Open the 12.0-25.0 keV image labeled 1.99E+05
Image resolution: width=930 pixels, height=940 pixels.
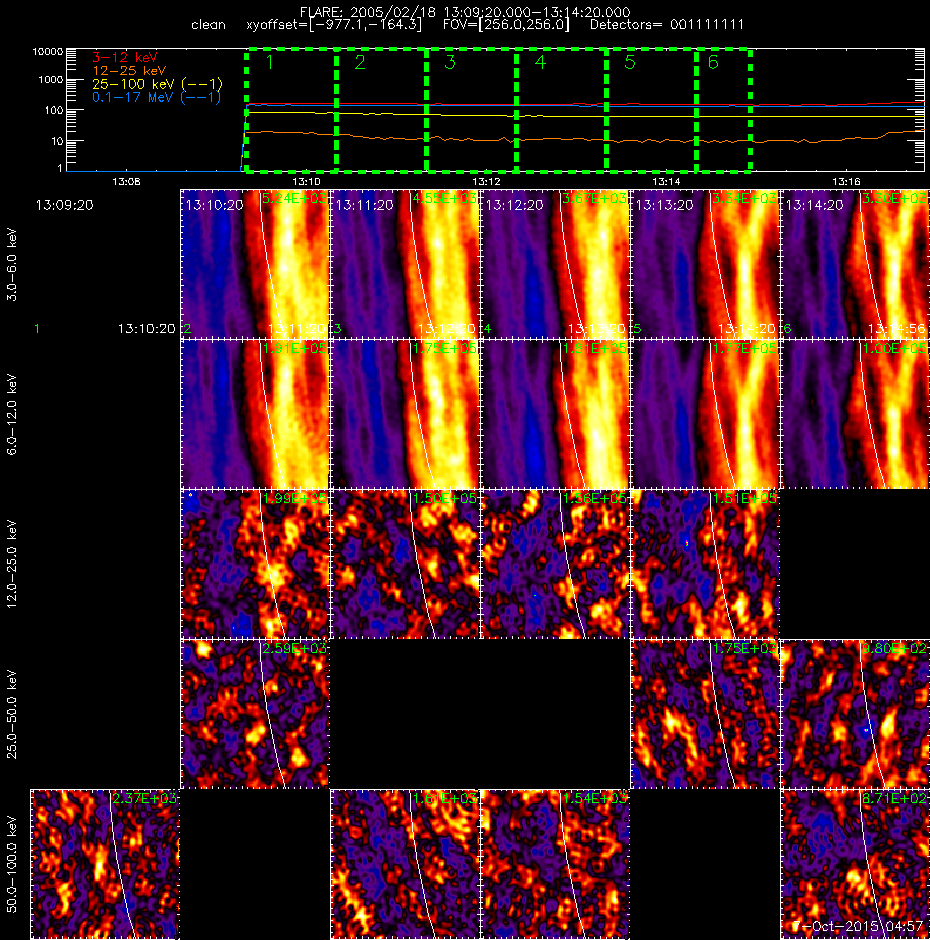click(255, 564)
